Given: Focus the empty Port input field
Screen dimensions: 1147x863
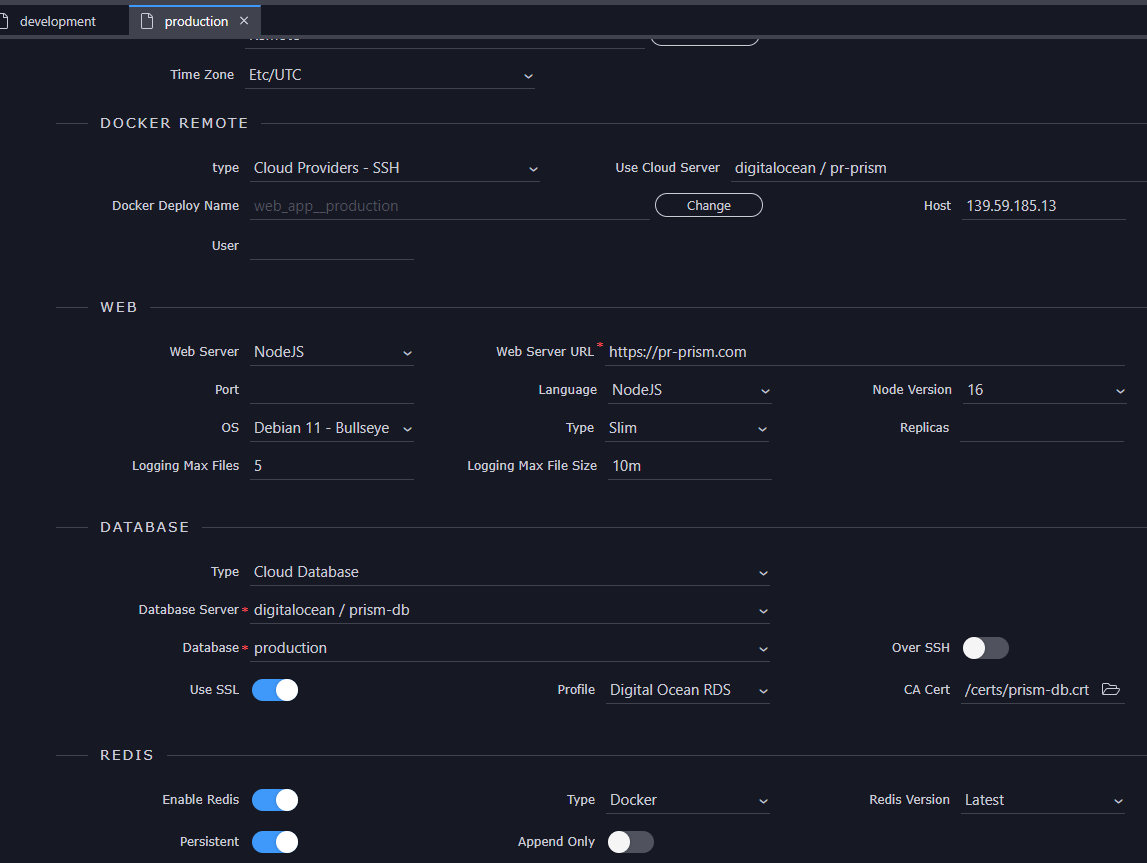Looking at the screenshot, I should [330, 389].
